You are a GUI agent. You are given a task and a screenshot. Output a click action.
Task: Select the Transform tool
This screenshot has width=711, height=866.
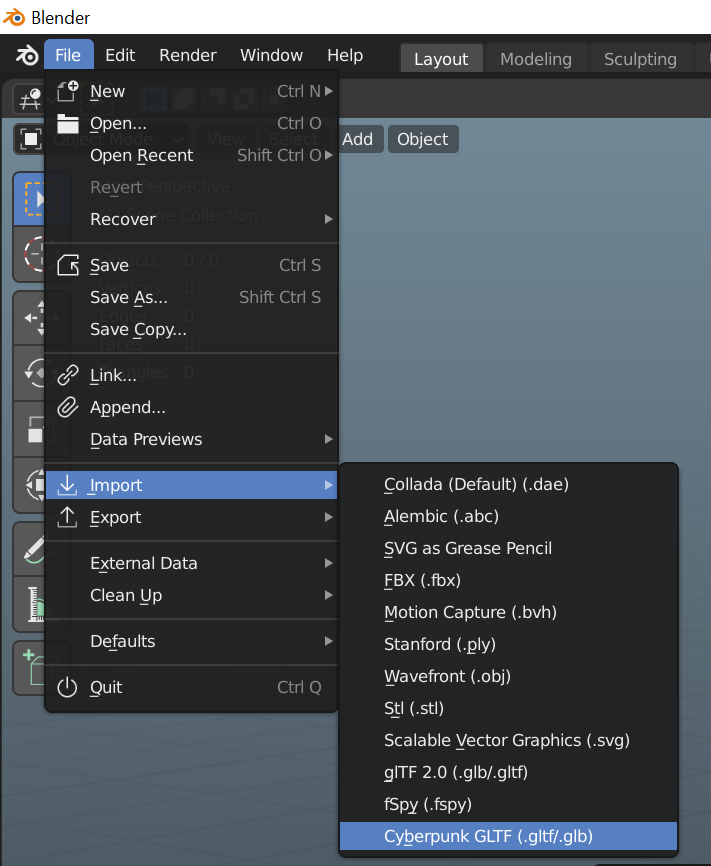pyautogui.click(x=30, y=485)
